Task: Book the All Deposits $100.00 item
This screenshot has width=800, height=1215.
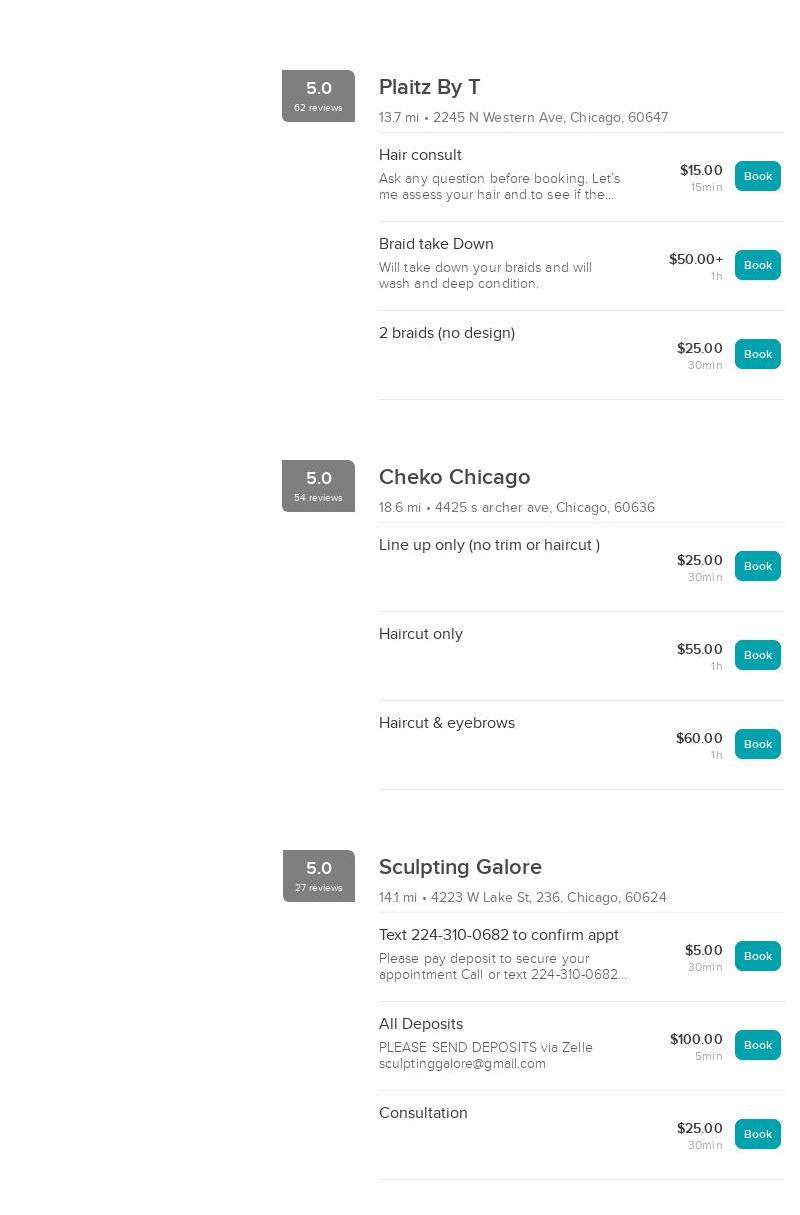Action: pos(757,1045)
